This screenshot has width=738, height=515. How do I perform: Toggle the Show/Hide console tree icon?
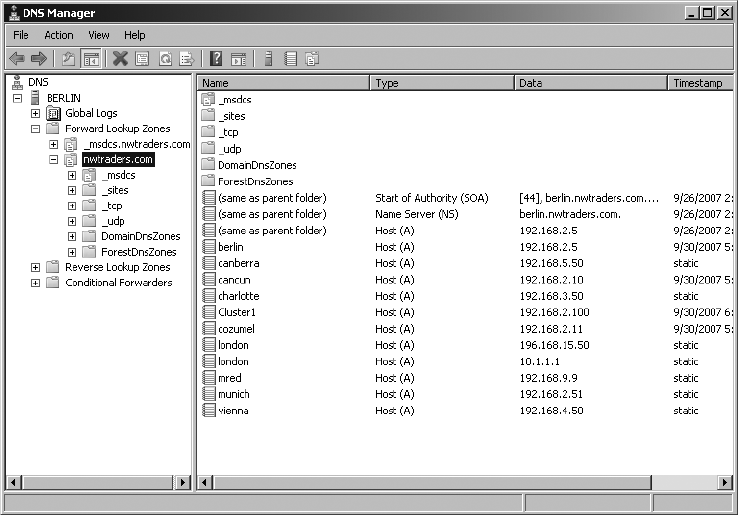pos(91,59)
